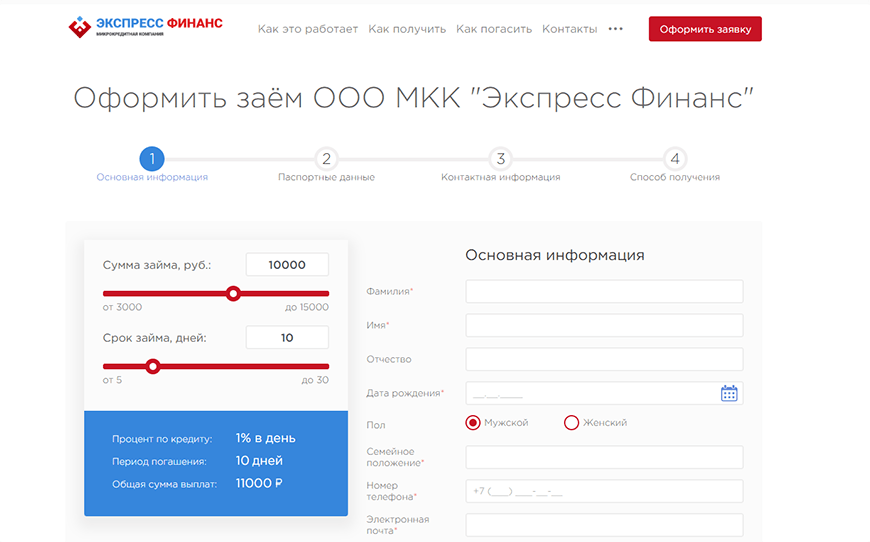This screenshot has width=870, height=542.
Task: Open the three-dots more menu
Action: [x=615, y=29]
